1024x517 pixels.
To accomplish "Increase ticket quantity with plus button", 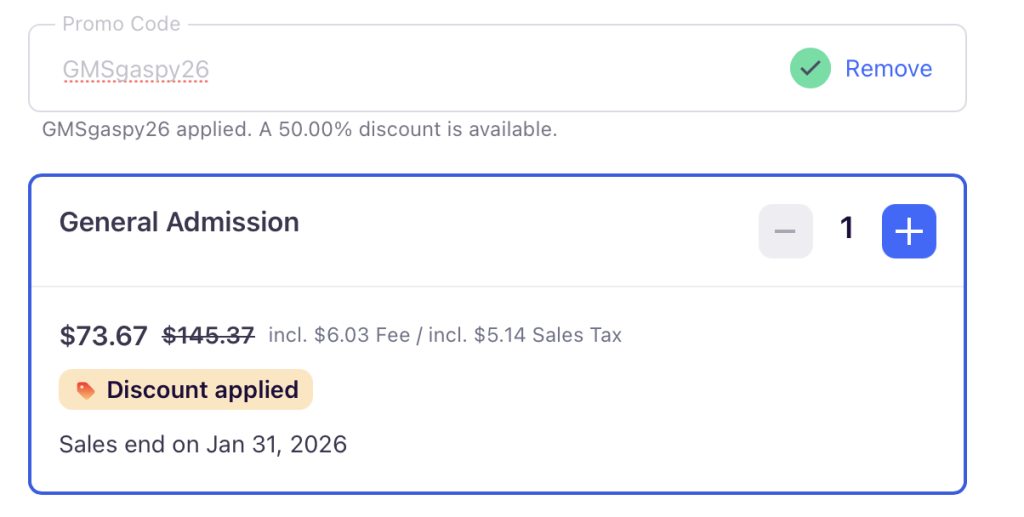I will click(908, 231).
